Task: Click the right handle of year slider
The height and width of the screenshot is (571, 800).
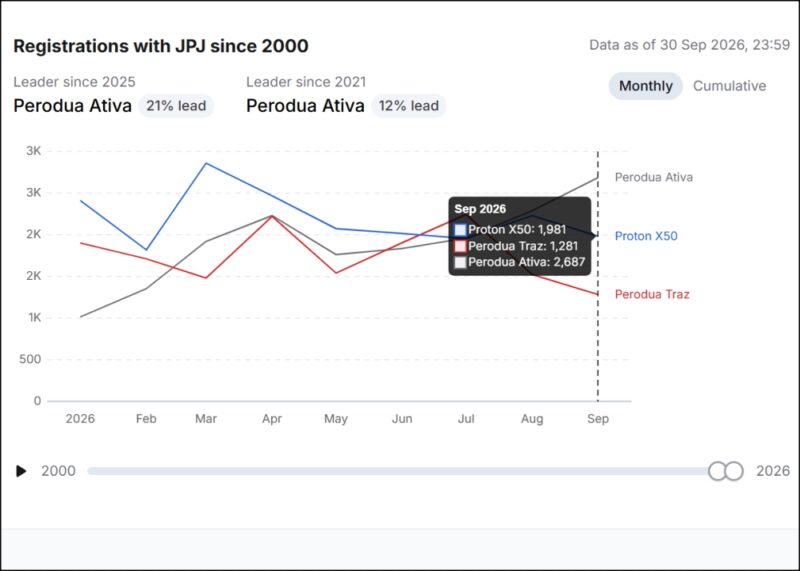Action: click(734, 471)
